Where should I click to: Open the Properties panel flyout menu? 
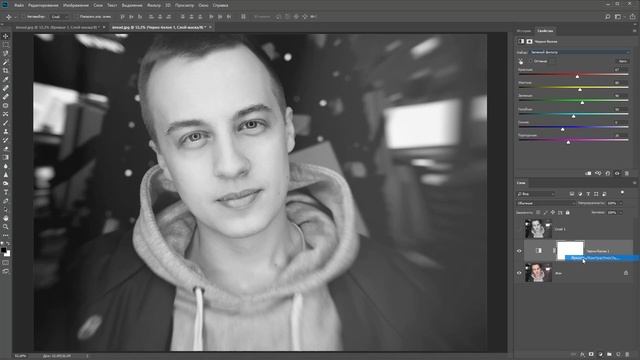(634, 31)
